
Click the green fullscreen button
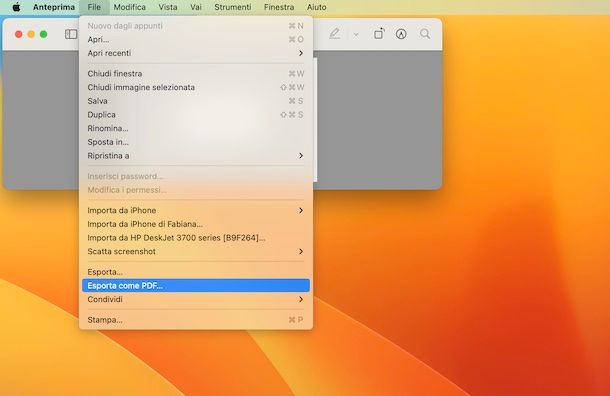pyautogui.click(x=44, y=34)
